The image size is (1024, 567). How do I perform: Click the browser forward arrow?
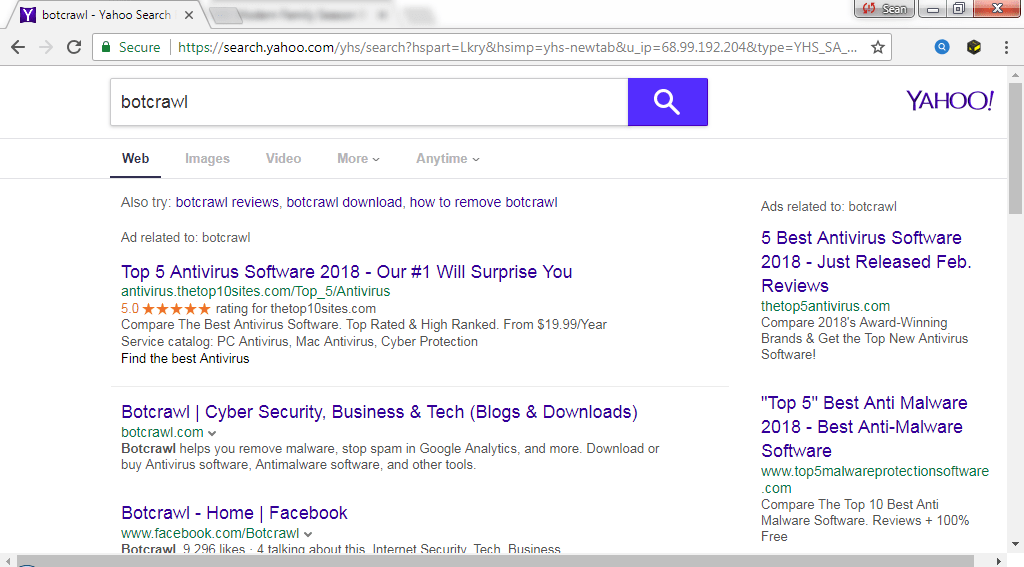pyautogui.click(x=46, y=47)
